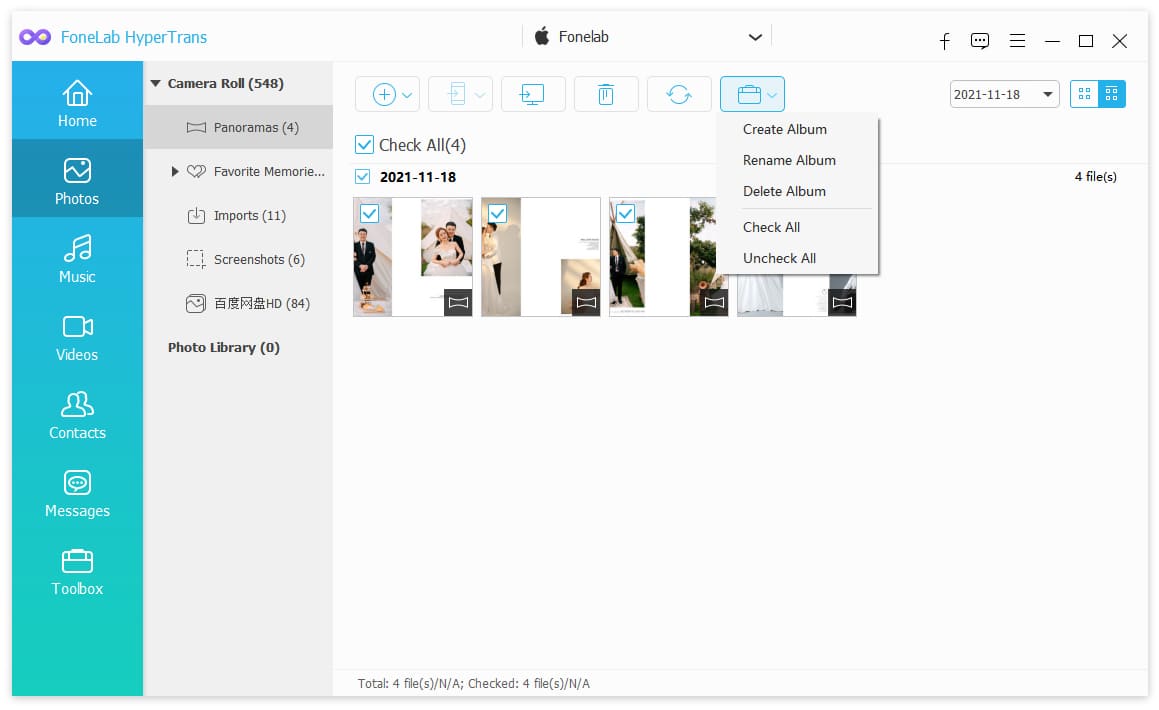Screen dimensions: 1159x710
Task: Select the second panorama photo thumbnail
Action: [x=540, y=257]
